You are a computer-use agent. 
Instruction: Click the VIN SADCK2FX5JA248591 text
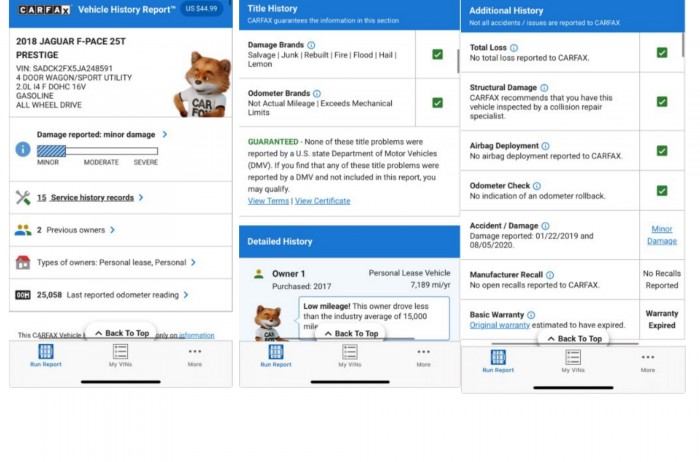pyautogui.click(x=64, y=68)
